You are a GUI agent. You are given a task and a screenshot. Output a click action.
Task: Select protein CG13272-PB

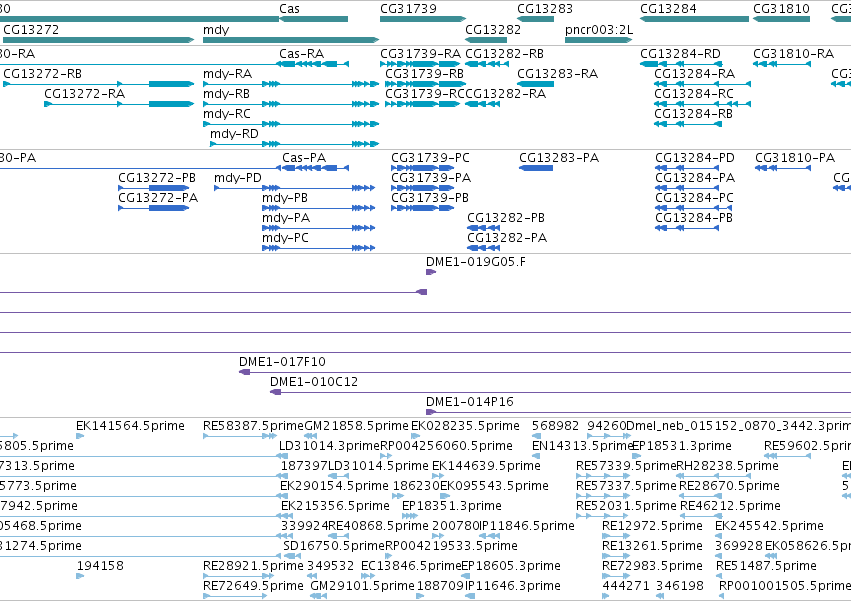point(157,178)
